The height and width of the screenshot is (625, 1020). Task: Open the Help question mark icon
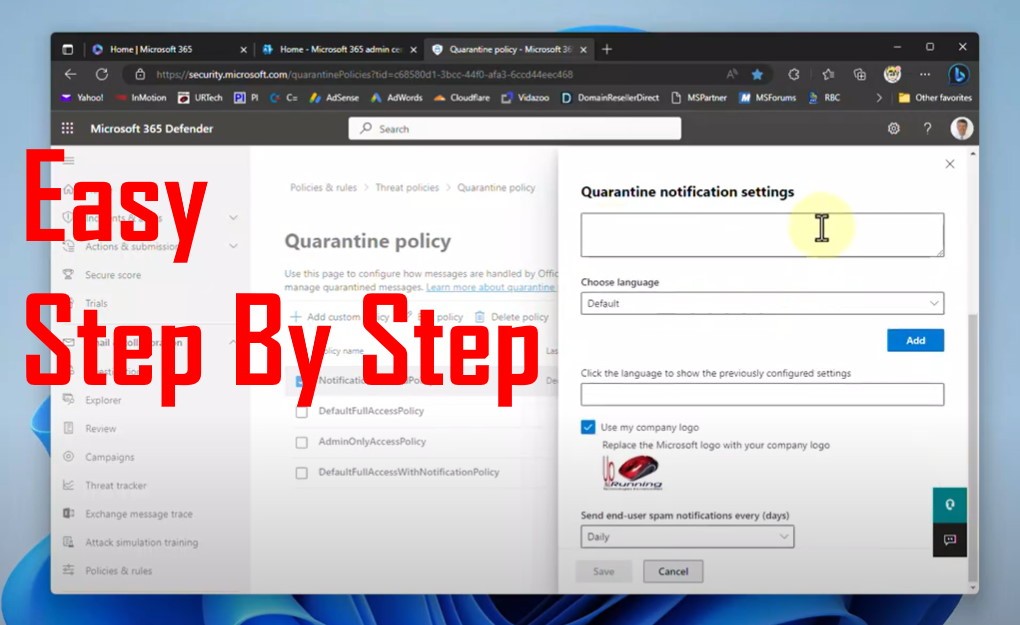point(927,128)
